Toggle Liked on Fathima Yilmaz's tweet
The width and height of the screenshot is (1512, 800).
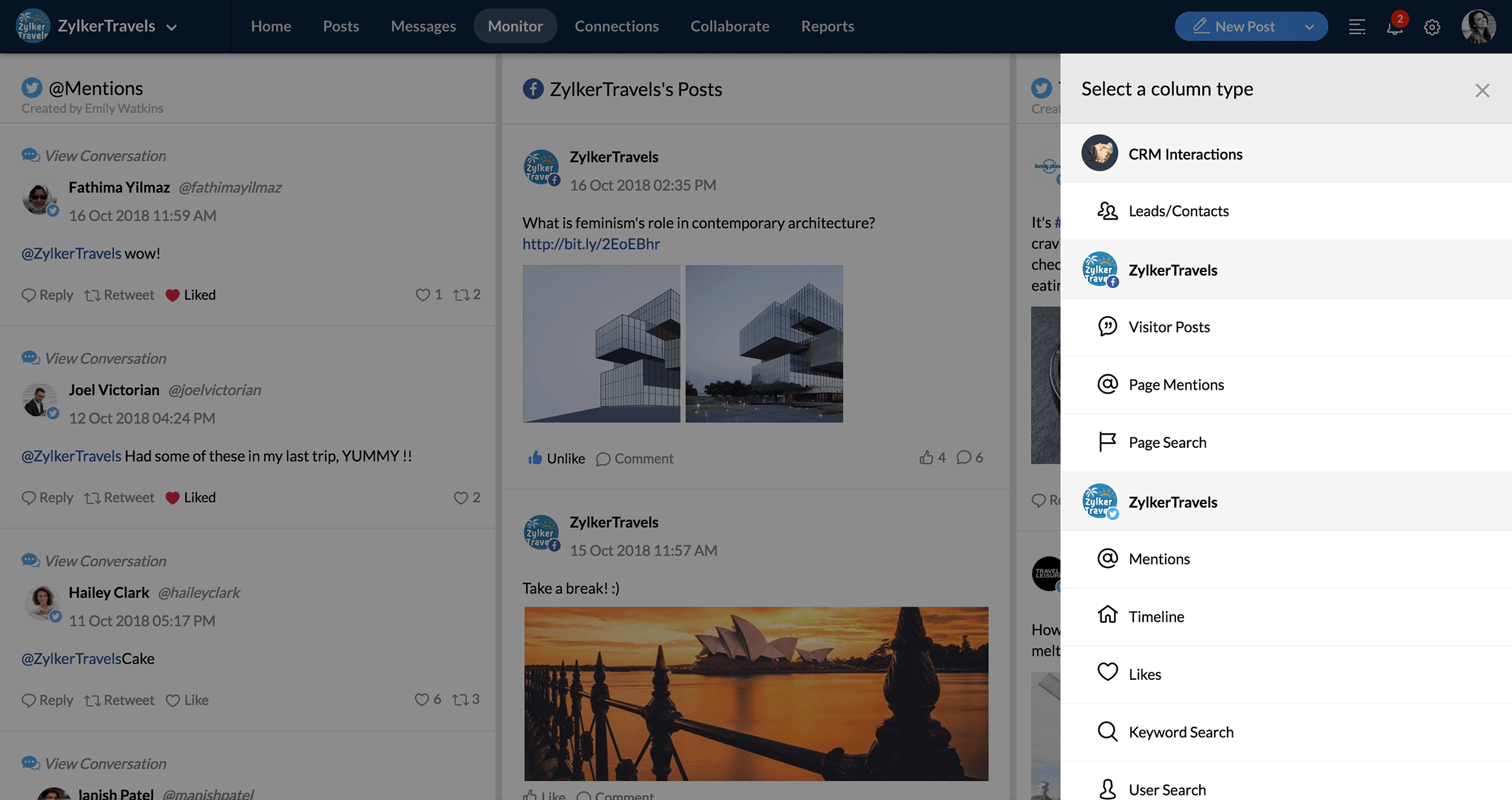(x=191, y=295)
